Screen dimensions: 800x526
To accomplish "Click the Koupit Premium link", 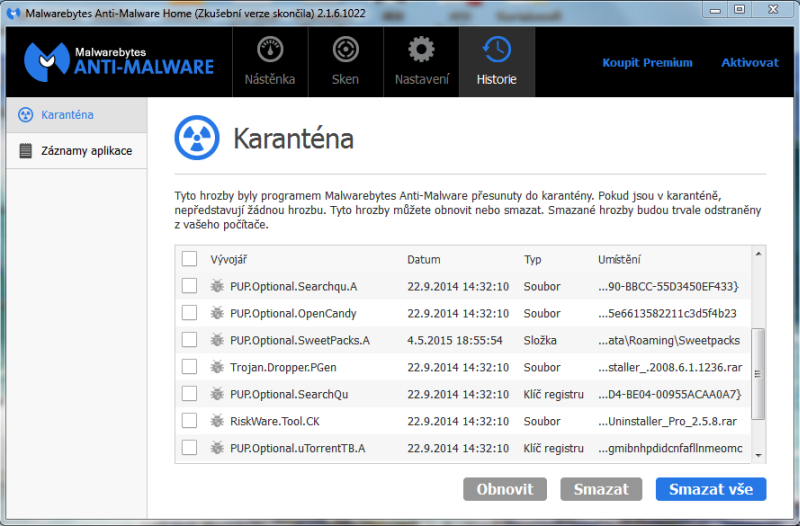I will click(647, 62).
